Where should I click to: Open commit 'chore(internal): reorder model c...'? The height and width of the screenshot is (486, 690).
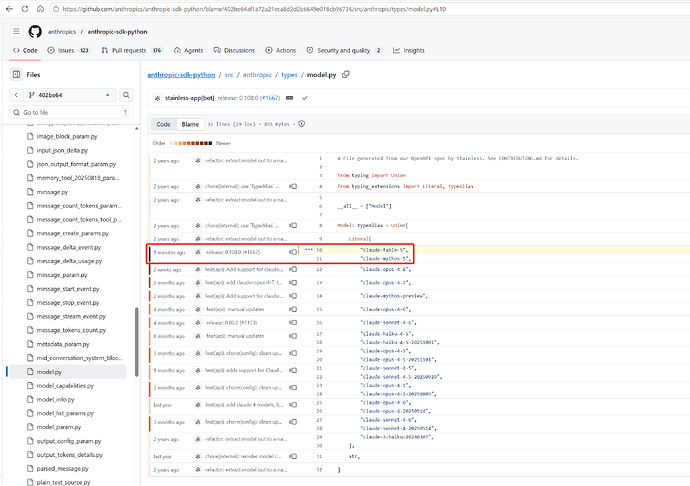click(243, 456)
